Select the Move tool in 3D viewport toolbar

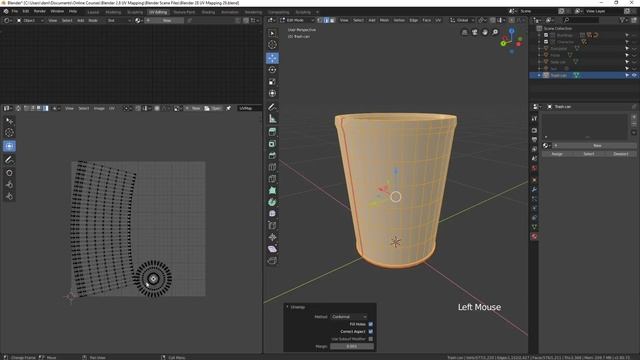pyautogui.click(x=272, y=58)
